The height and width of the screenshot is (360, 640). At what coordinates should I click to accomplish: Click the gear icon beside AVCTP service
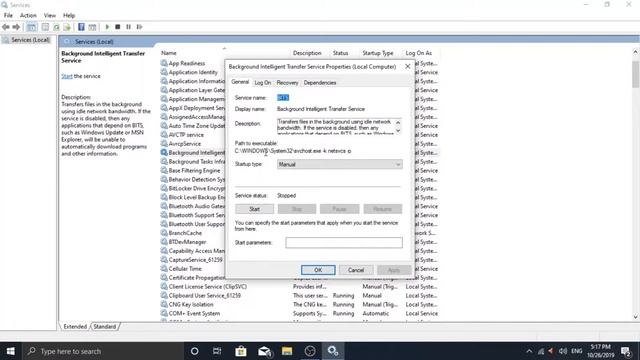coord(164,135)
